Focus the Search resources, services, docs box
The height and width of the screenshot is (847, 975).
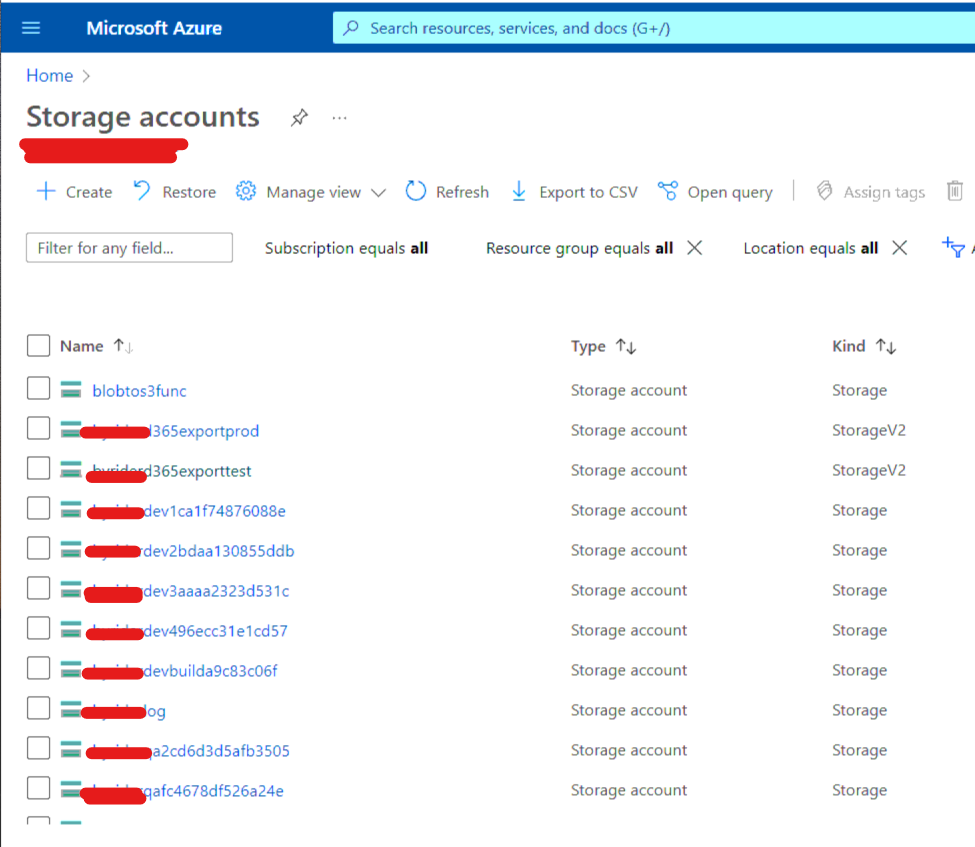[x=653, y=28]
